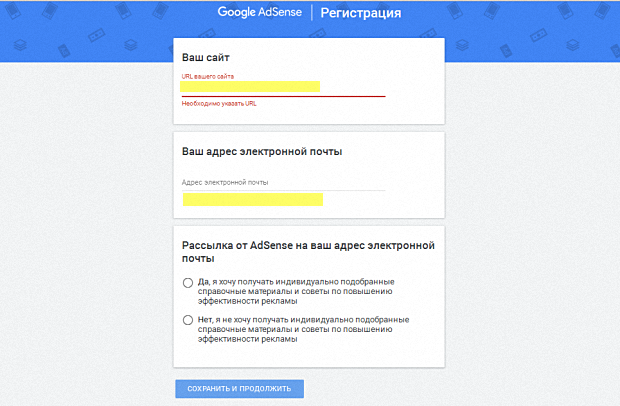This screenshot has width=620, height=406.
Task: Select the 'Нет, я не хочу получать' radio button
Action: 188,320
